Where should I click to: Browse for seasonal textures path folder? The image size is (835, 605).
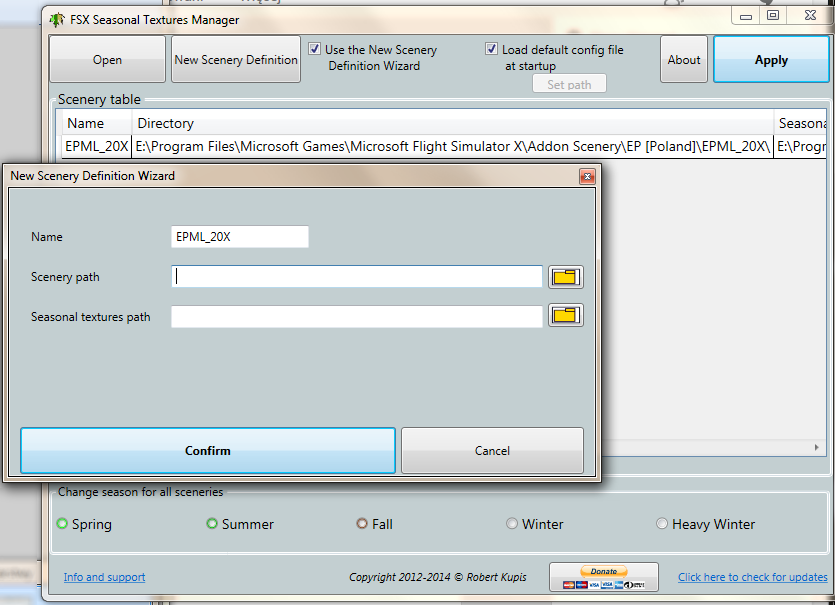pos(566,315)
